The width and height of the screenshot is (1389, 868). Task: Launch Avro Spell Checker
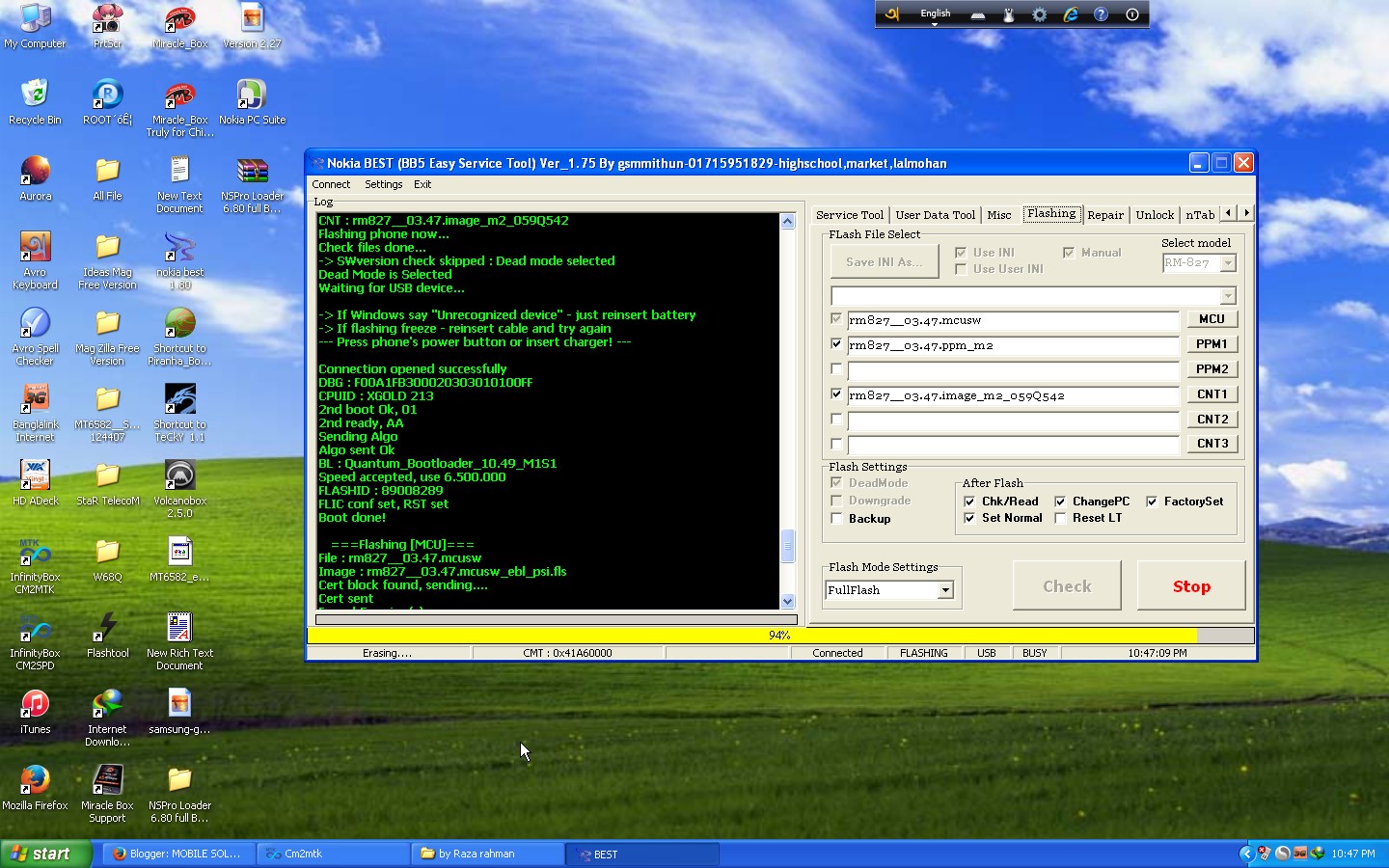click(35, 337)
